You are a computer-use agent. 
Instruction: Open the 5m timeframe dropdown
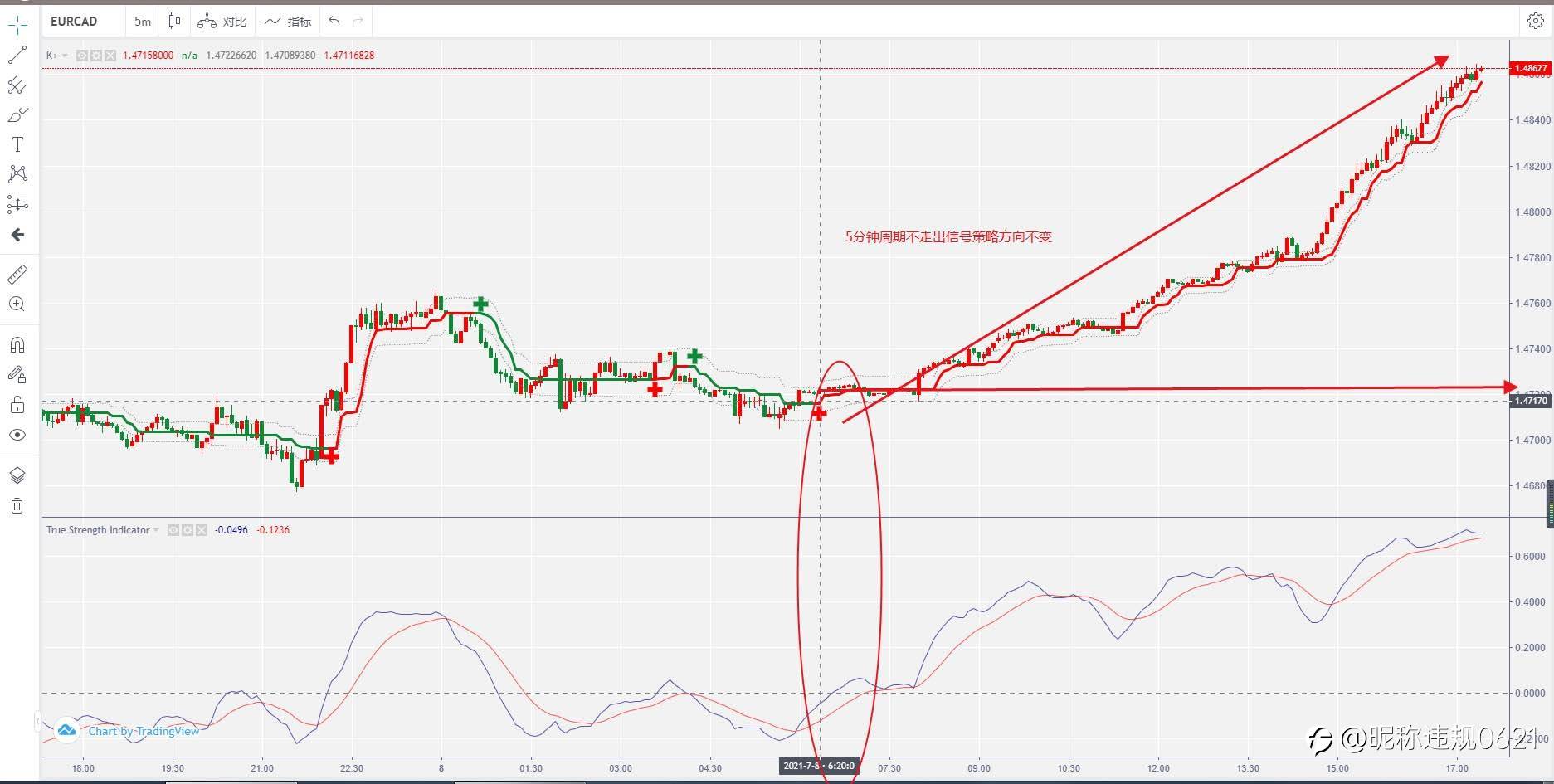(x=143, y=22)
